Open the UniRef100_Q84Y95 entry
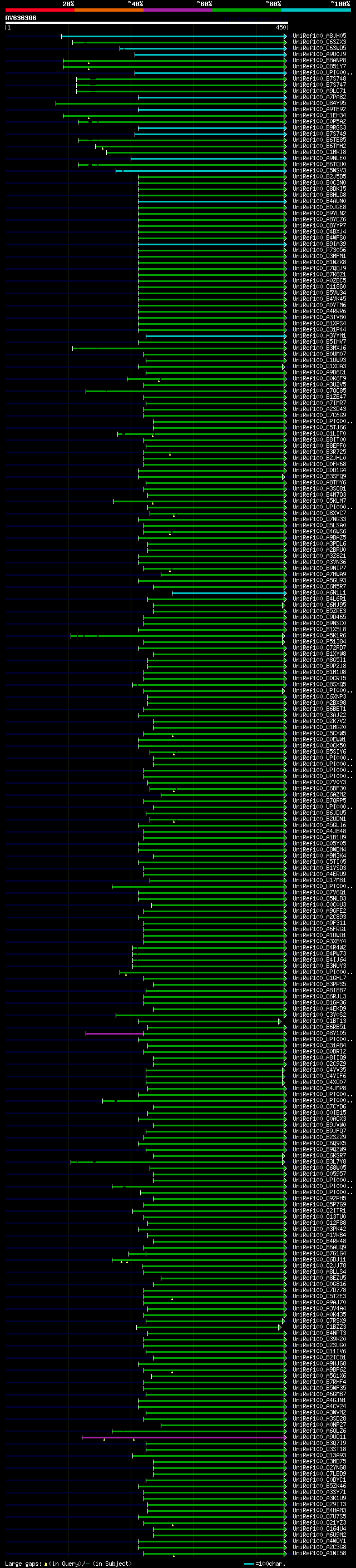This screenshot has height=1568, width=356. coord(319,103)
